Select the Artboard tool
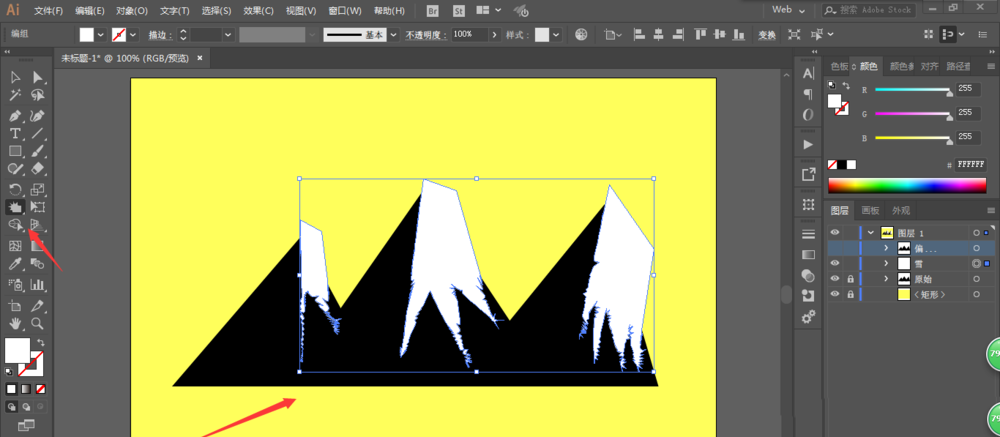Viewport: 1000px width, 437px height. [15, 305]
